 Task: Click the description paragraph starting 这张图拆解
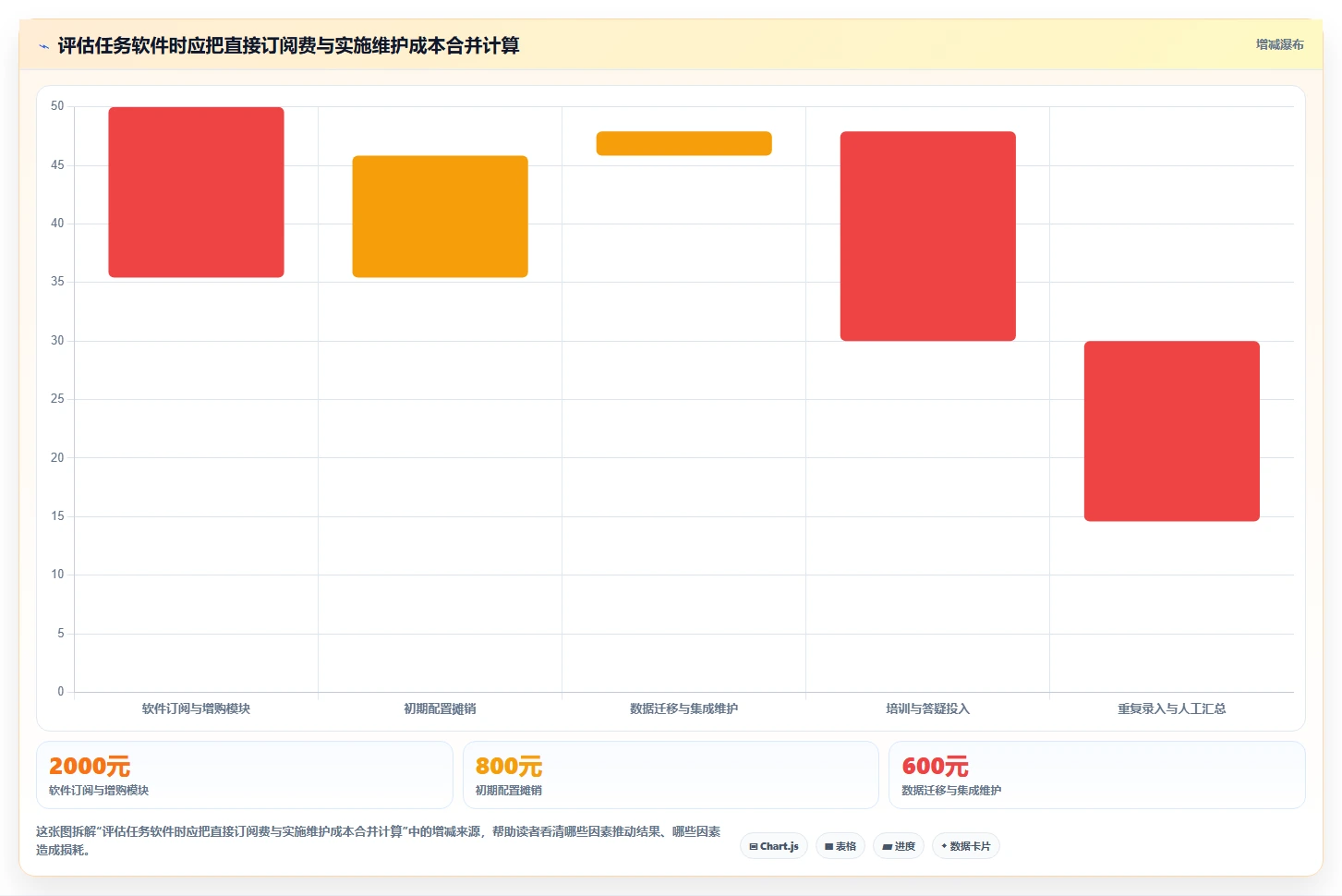pos(379,841)
